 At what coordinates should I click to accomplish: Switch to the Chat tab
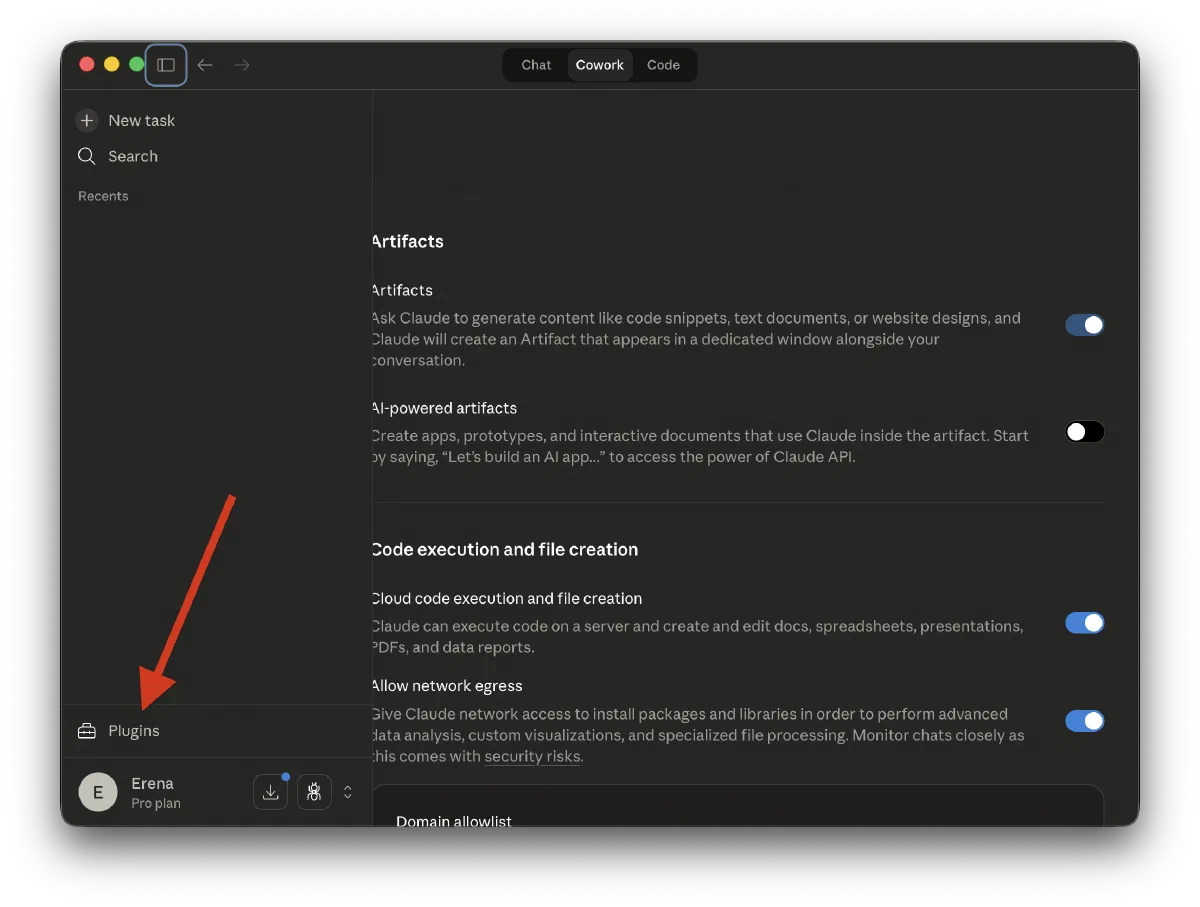(536, 65)
